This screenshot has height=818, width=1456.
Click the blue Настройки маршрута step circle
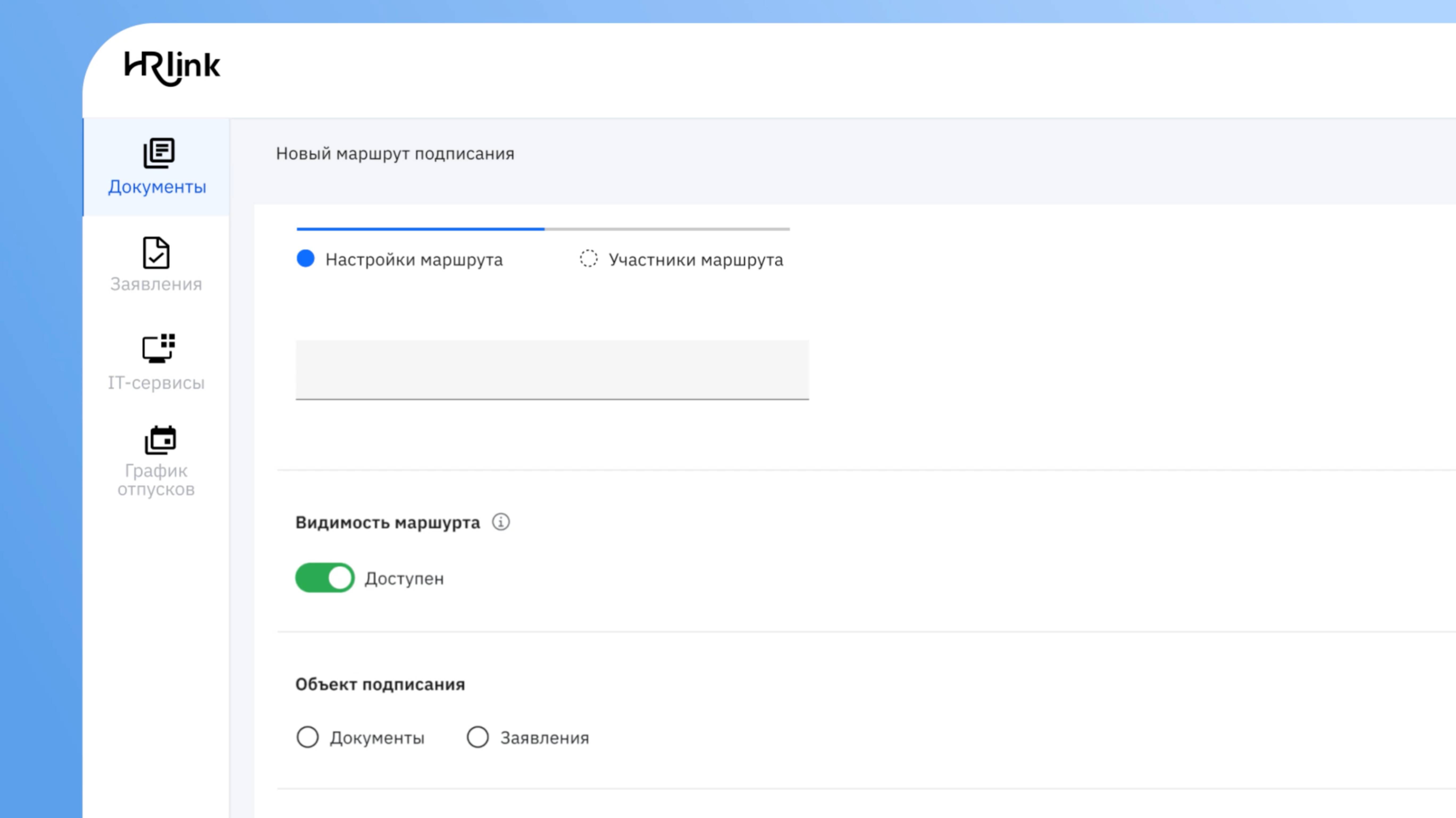(x=305, y=259)
